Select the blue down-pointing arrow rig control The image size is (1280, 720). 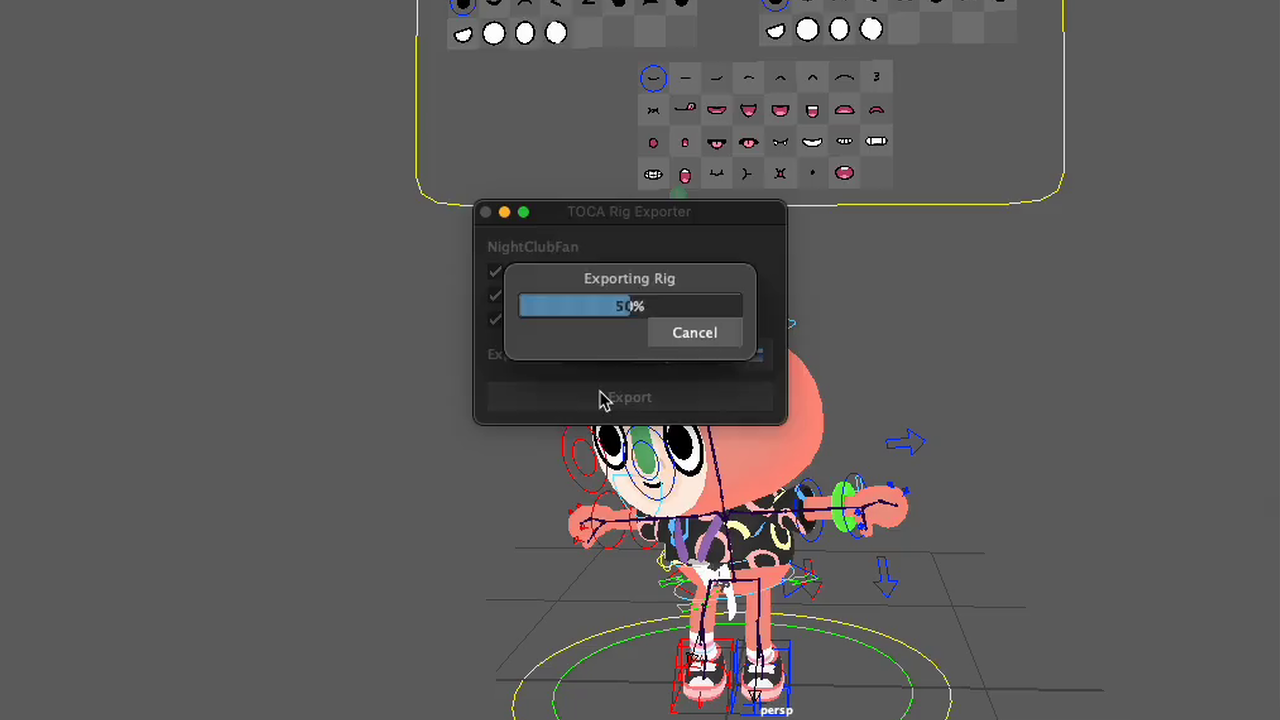pyautogui.click(x=885, y=576)
